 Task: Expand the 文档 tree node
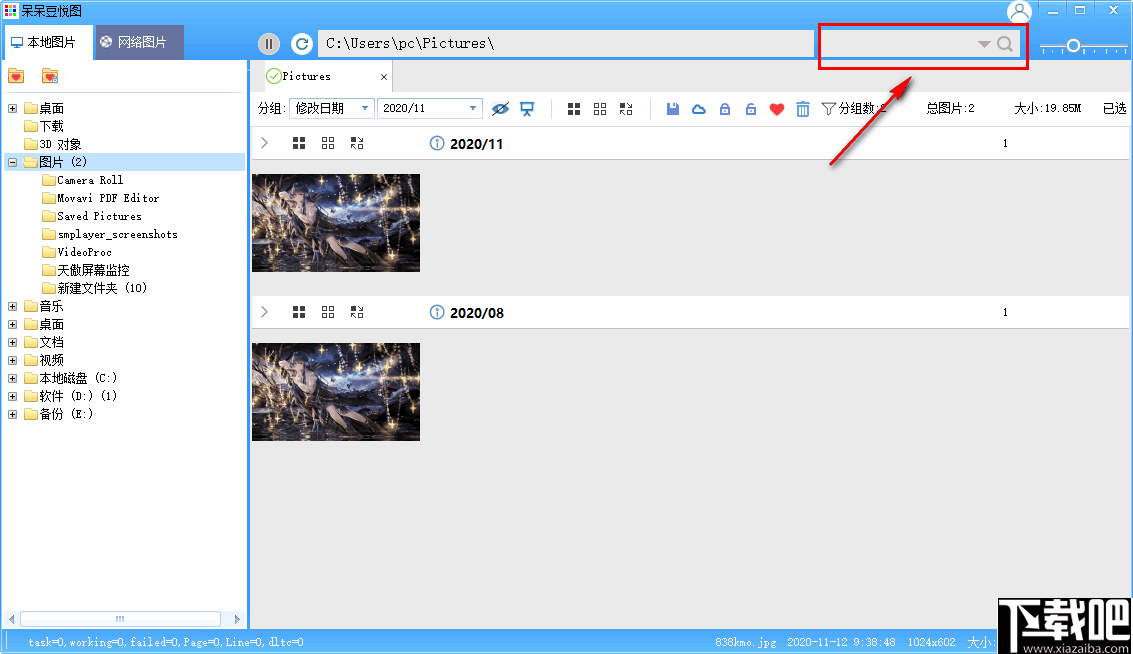tap(12, 343)
